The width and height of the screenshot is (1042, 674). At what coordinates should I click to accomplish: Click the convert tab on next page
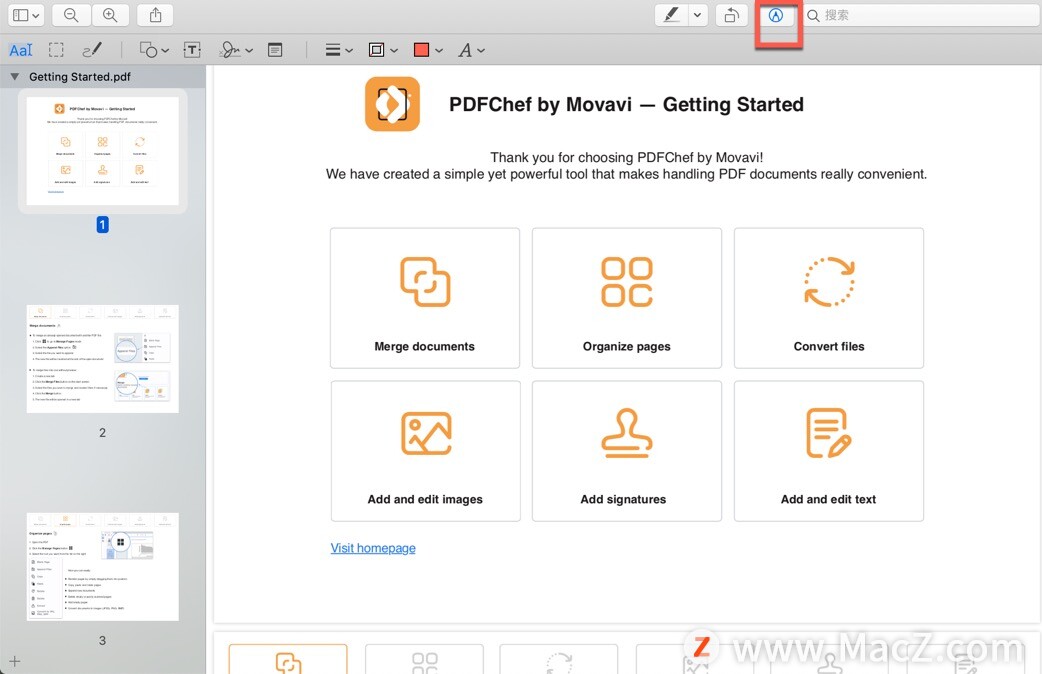(559, 659)
